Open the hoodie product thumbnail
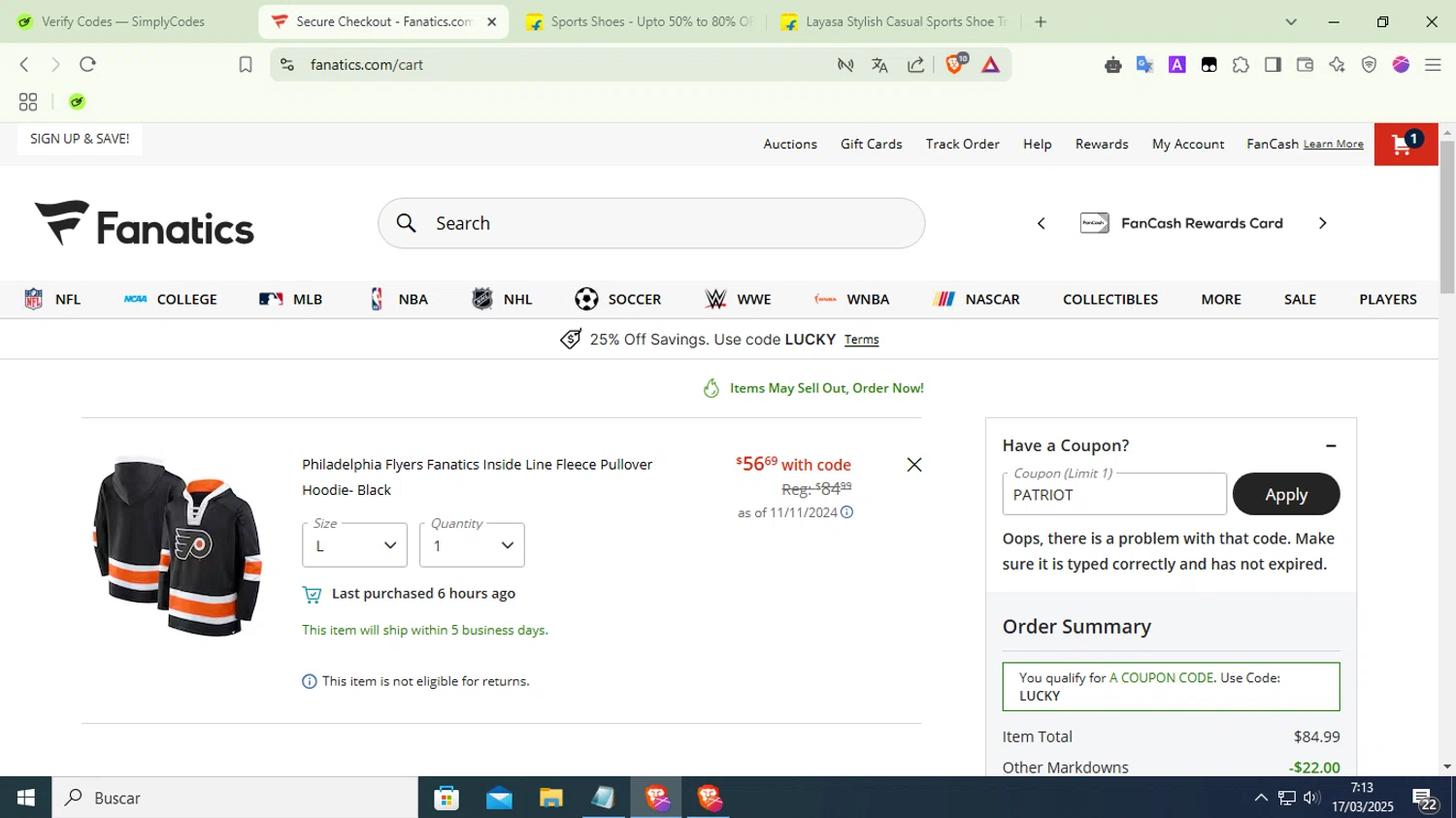 (177, 546)
